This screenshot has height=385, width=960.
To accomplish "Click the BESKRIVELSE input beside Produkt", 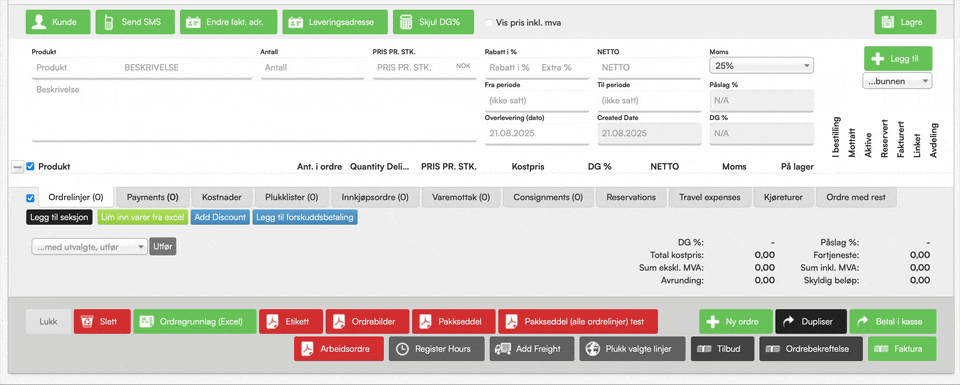I will coord(187,68).
